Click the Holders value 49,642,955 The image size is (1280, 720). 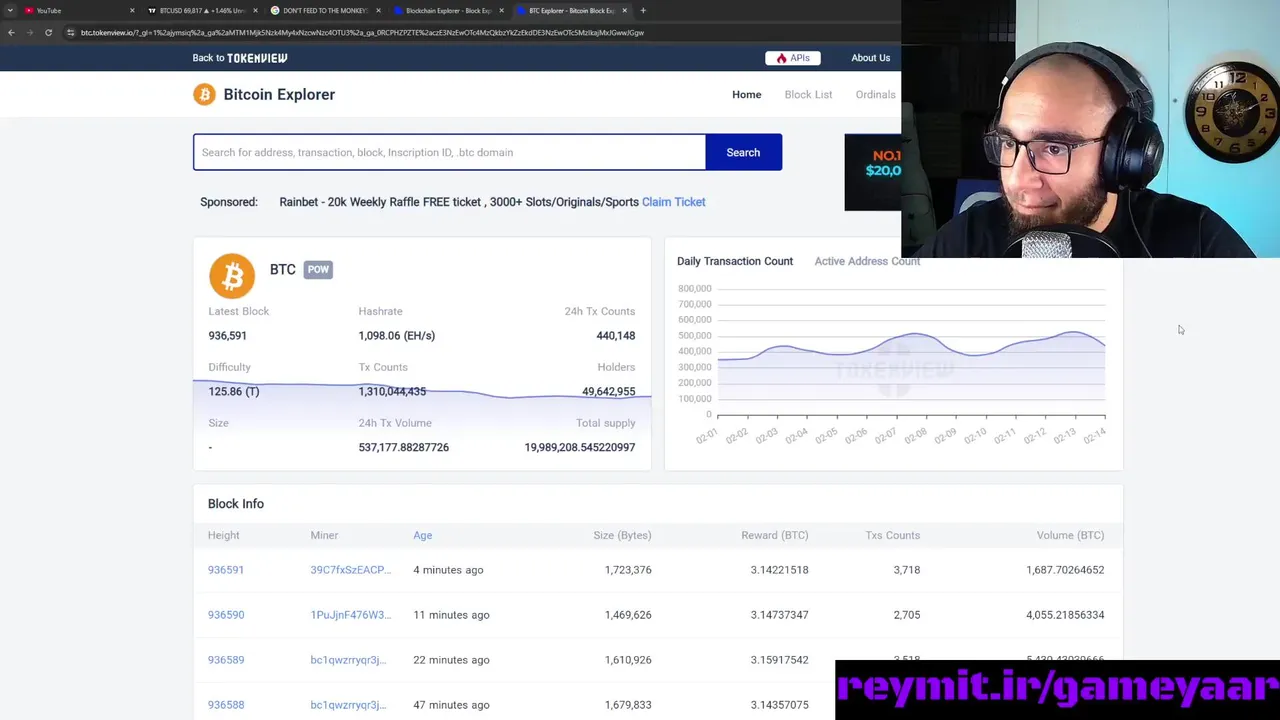coord(609,392)
